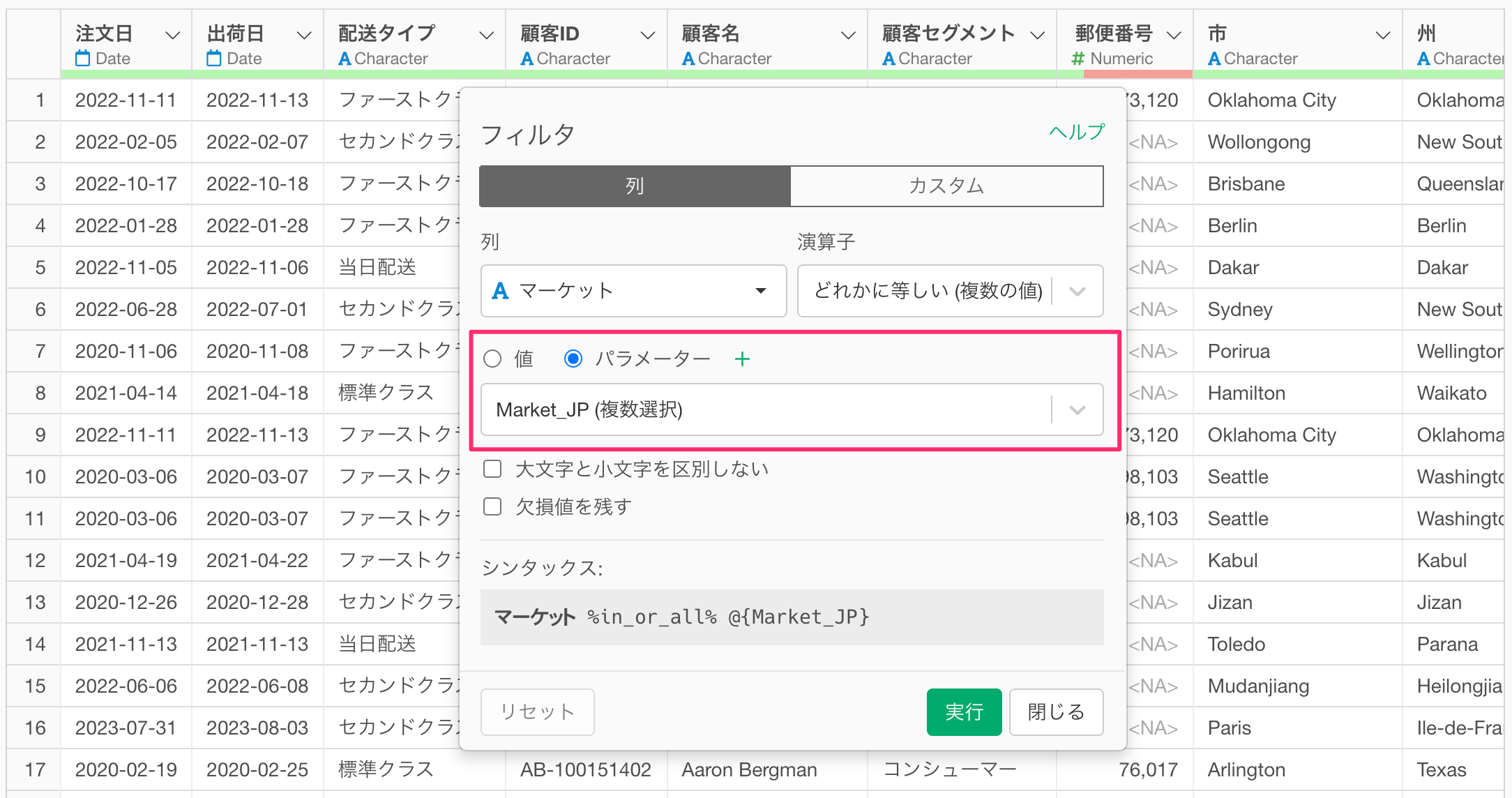Open the 顧客セグメント column header menu
1512x798 pixels.
(x=1038, y=35)
